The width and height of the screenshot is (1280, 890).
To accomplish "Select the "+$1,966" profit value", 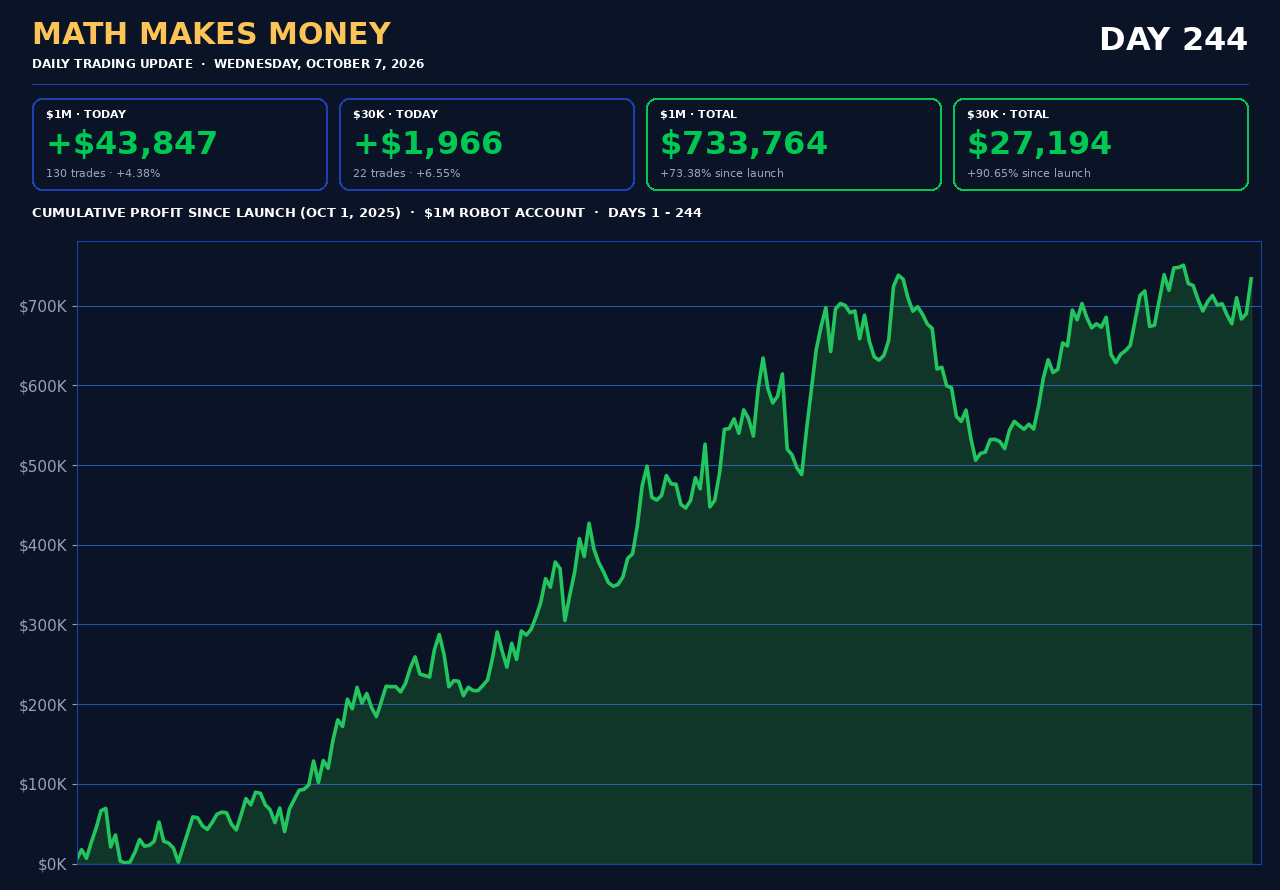I will click(x=428, y=144).
